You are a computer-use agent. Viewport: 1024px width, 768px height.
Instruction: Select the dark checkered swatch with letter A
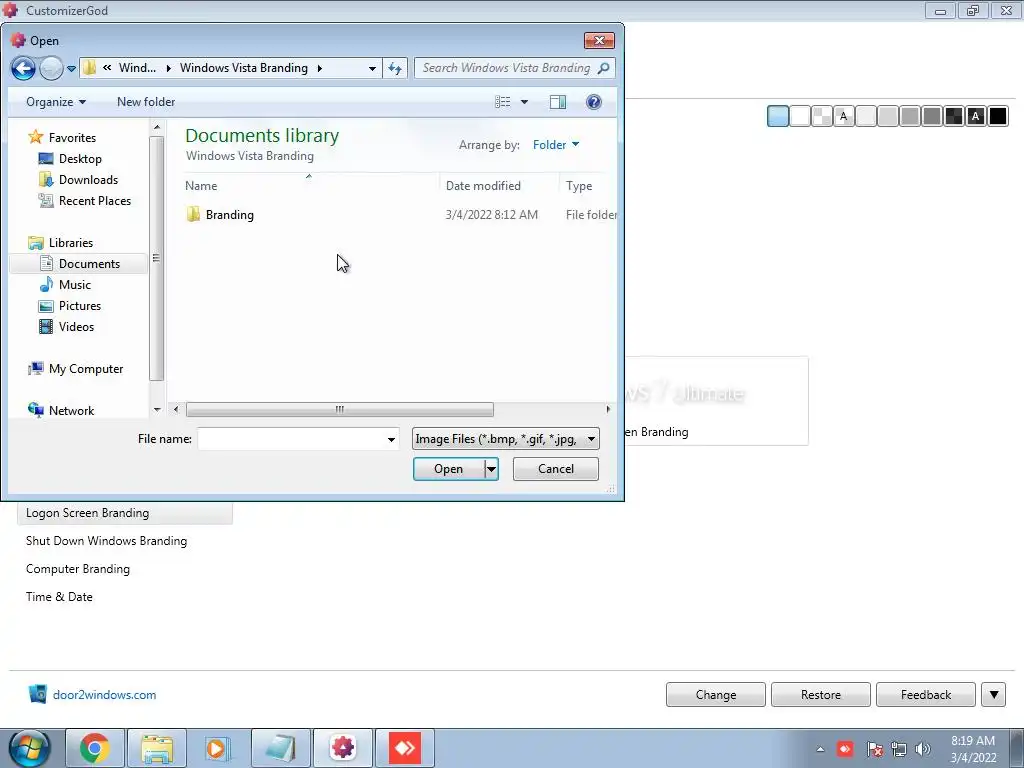(x=976, y=116)
